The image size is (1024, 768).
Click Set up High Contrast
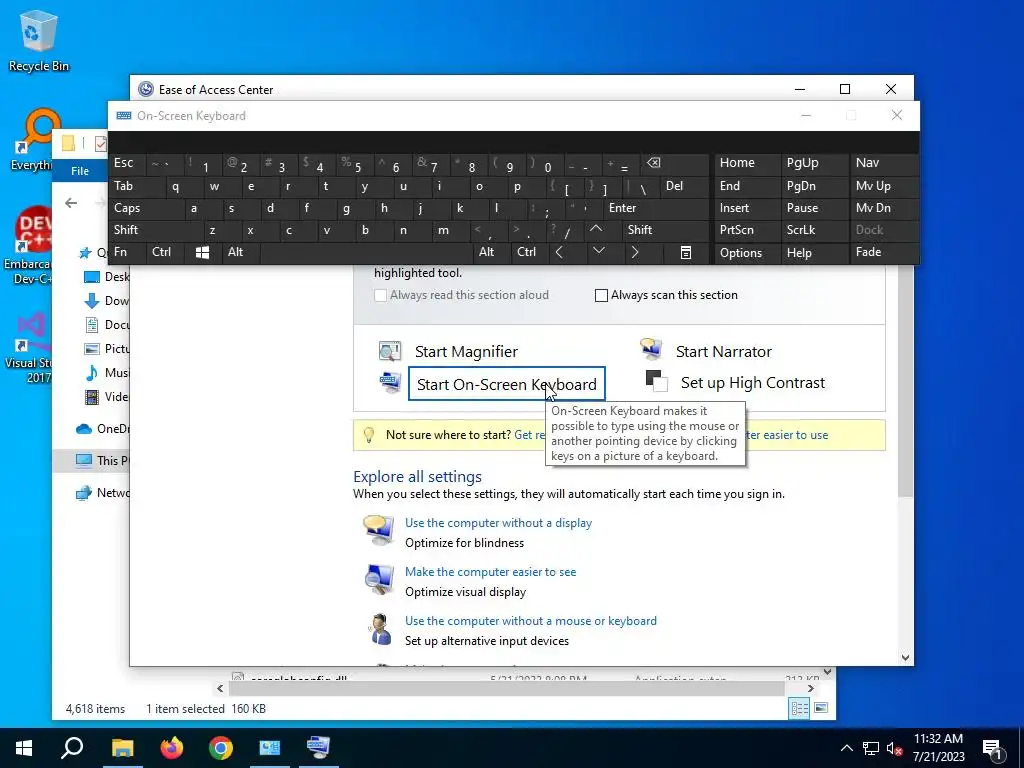pos(753,383)
